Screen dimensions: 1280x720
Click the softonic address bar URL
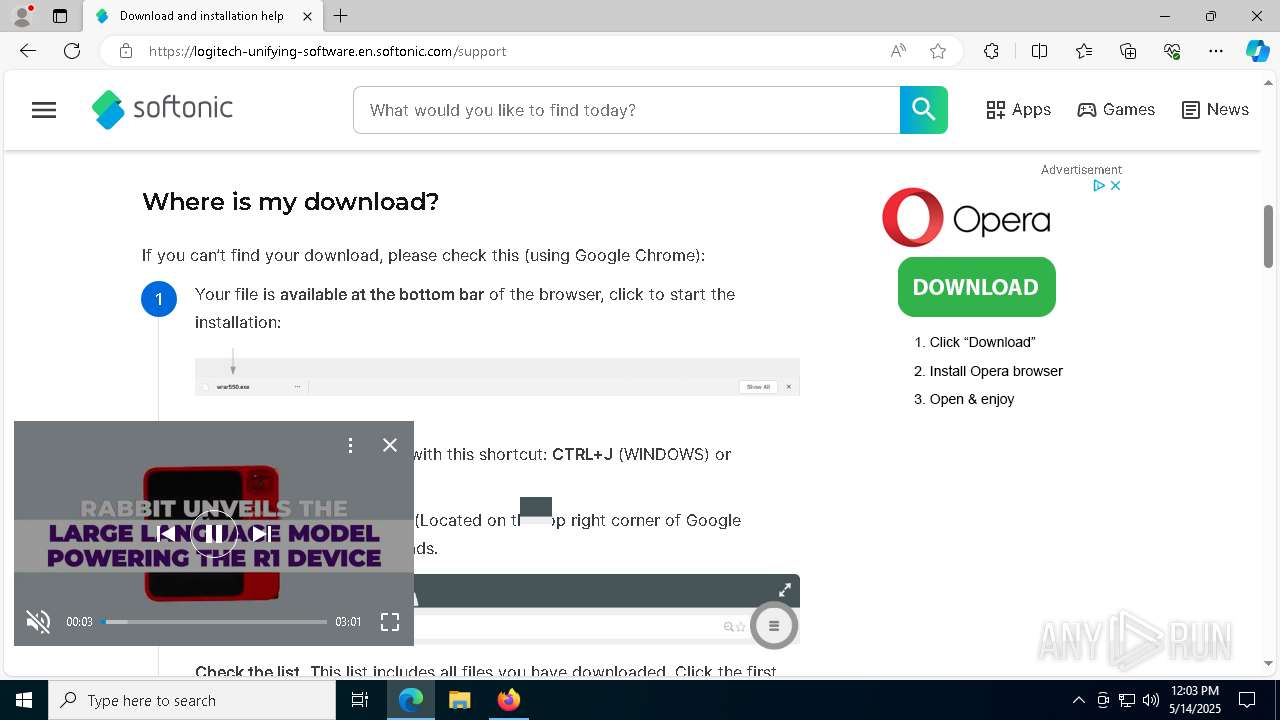coord(327,51)
